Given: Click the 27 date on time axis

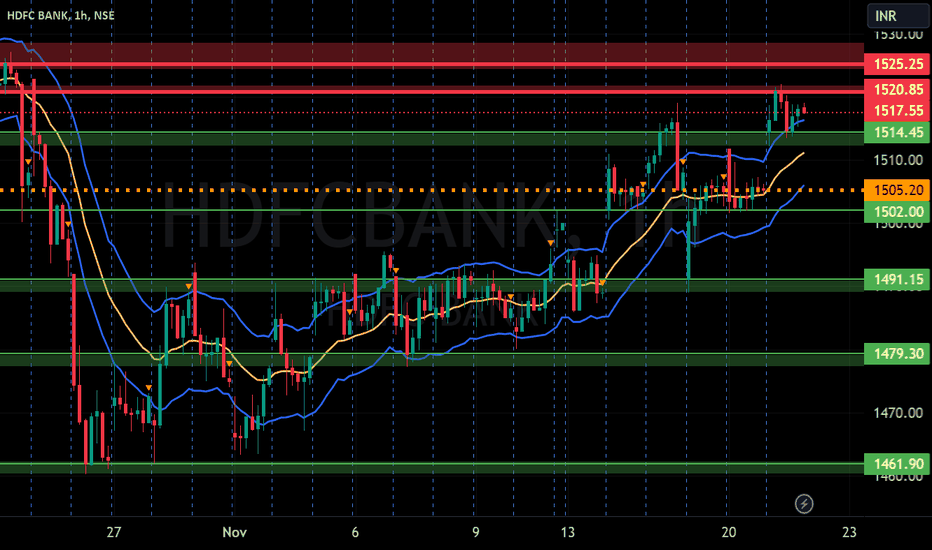Looking at the screenshot, I should 114,532.
